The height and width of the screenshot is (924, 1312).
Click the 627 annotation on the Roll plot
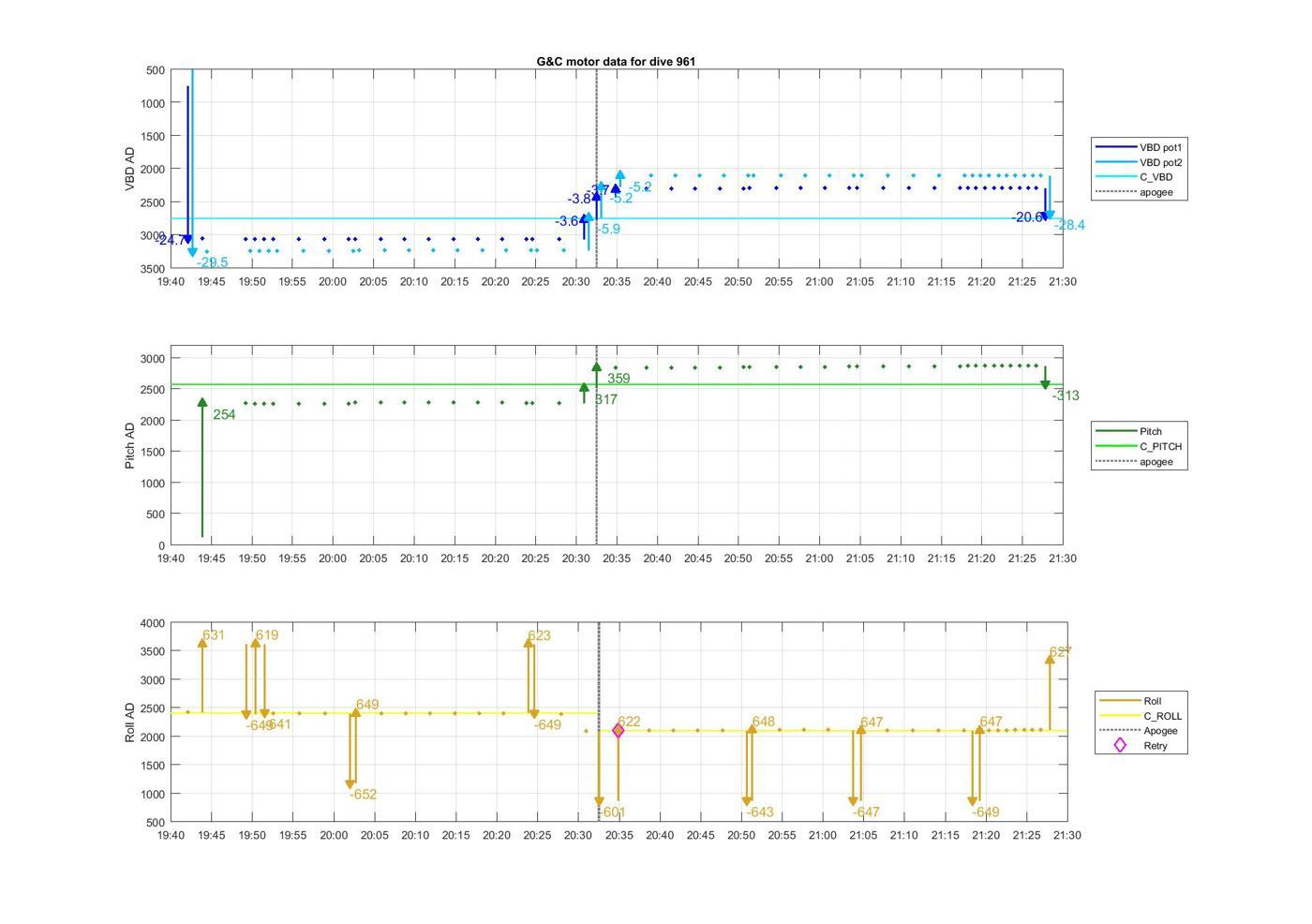(1060, 652)
